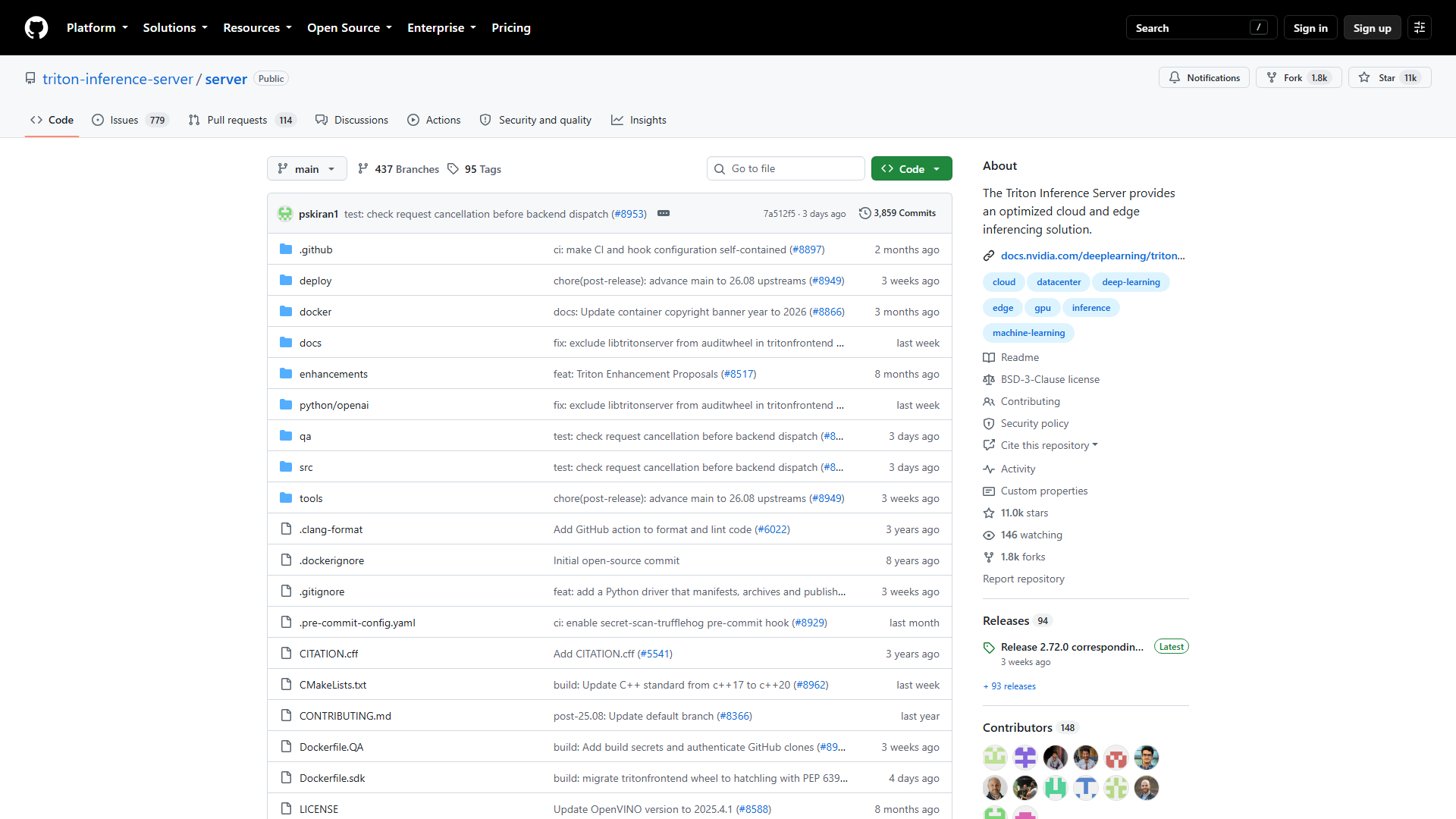This screenshot has height=819, width=1456.
Task: Open the green Code dropdown
Action: click(x=911, y=169)
